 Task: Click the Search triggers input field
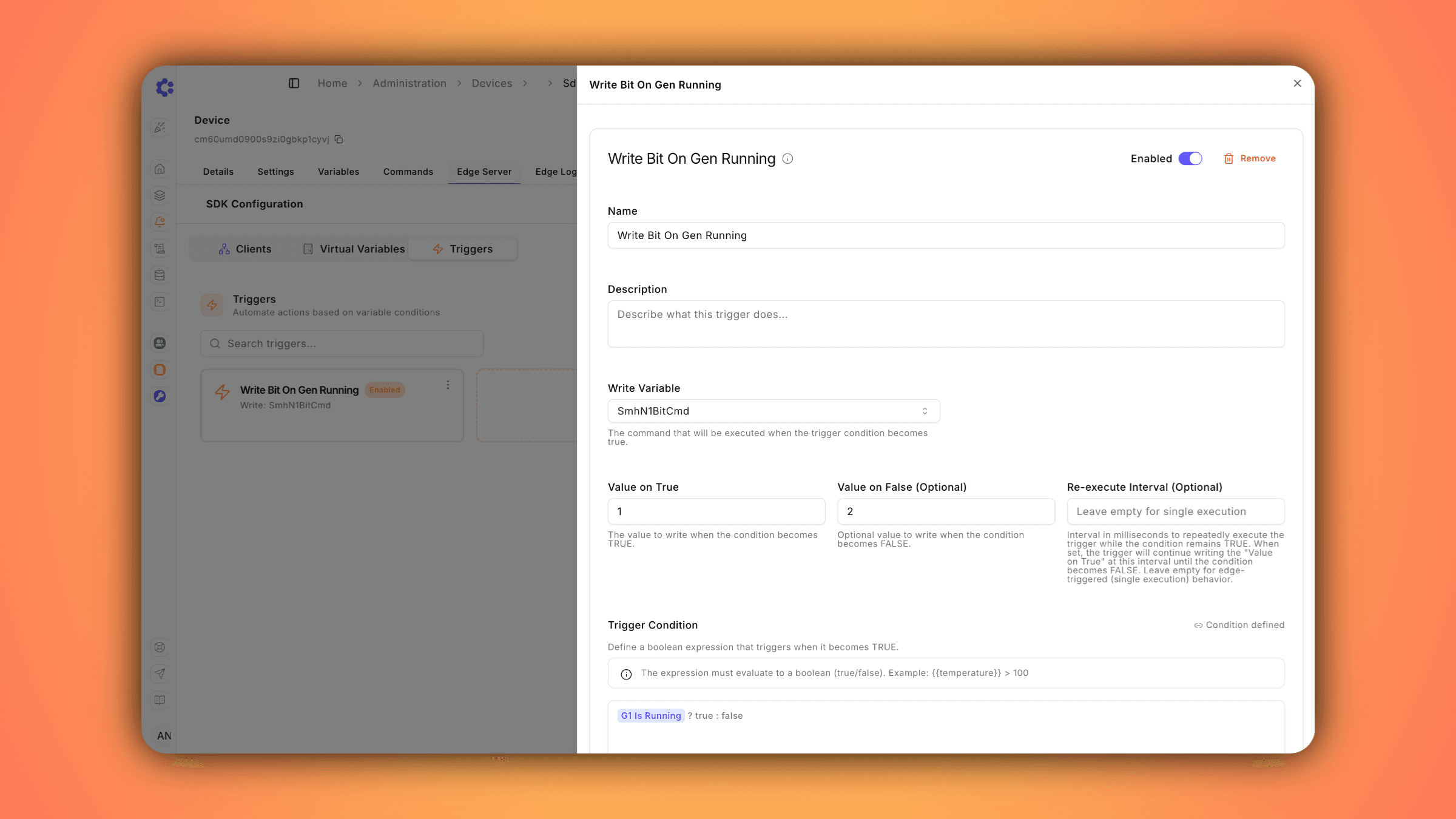[x=341, y=343]
